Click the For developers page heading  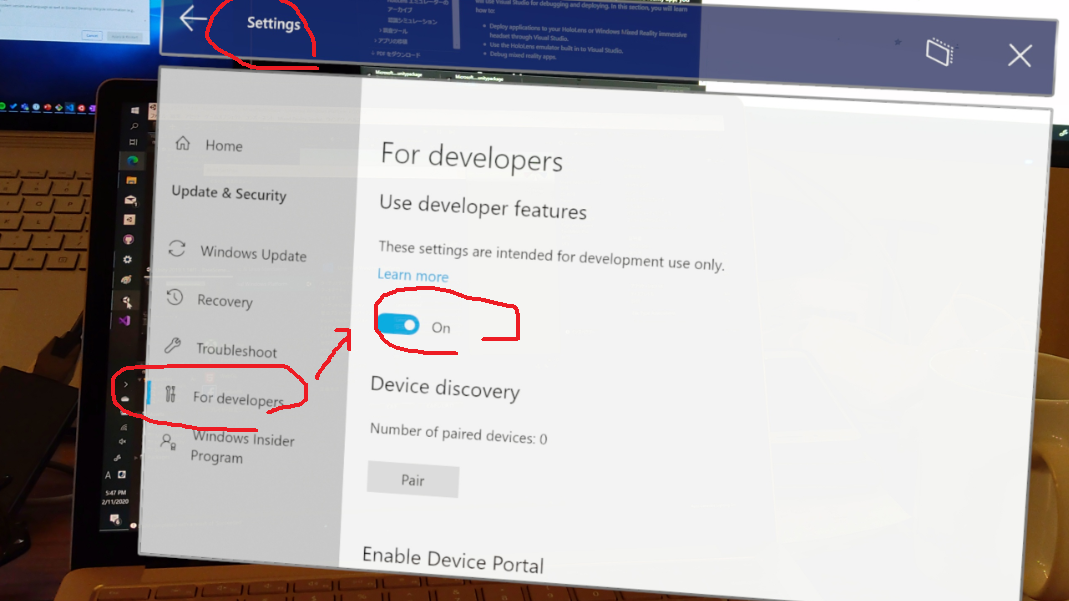coord(472,157)
